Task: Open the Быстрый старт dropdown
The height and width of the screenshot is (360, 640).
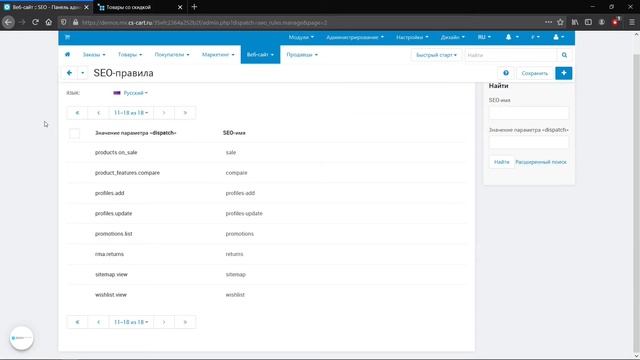Action: coord(436,55)
